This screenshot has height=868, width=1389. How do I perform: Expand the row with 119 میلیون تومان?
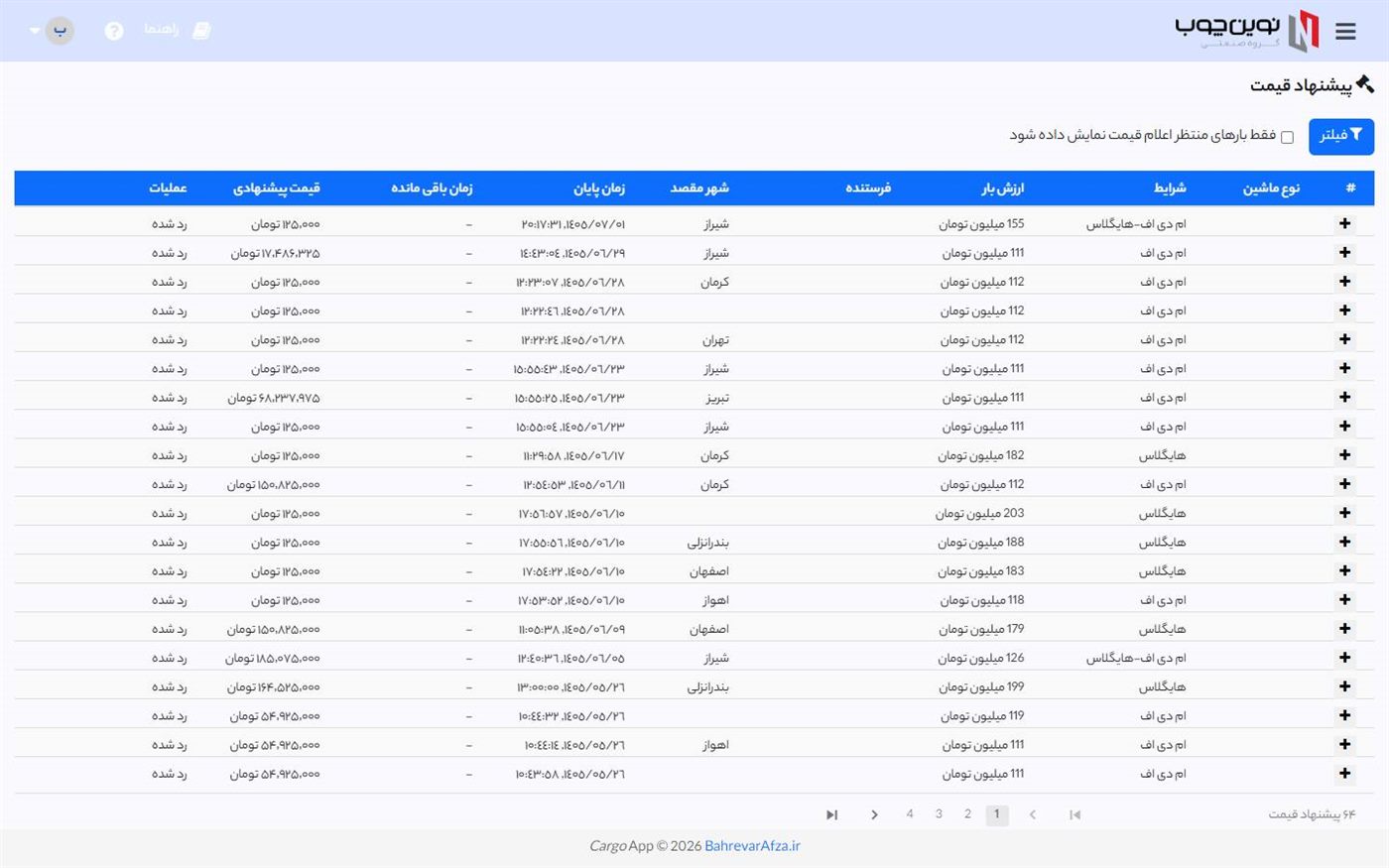point(1344,715)
